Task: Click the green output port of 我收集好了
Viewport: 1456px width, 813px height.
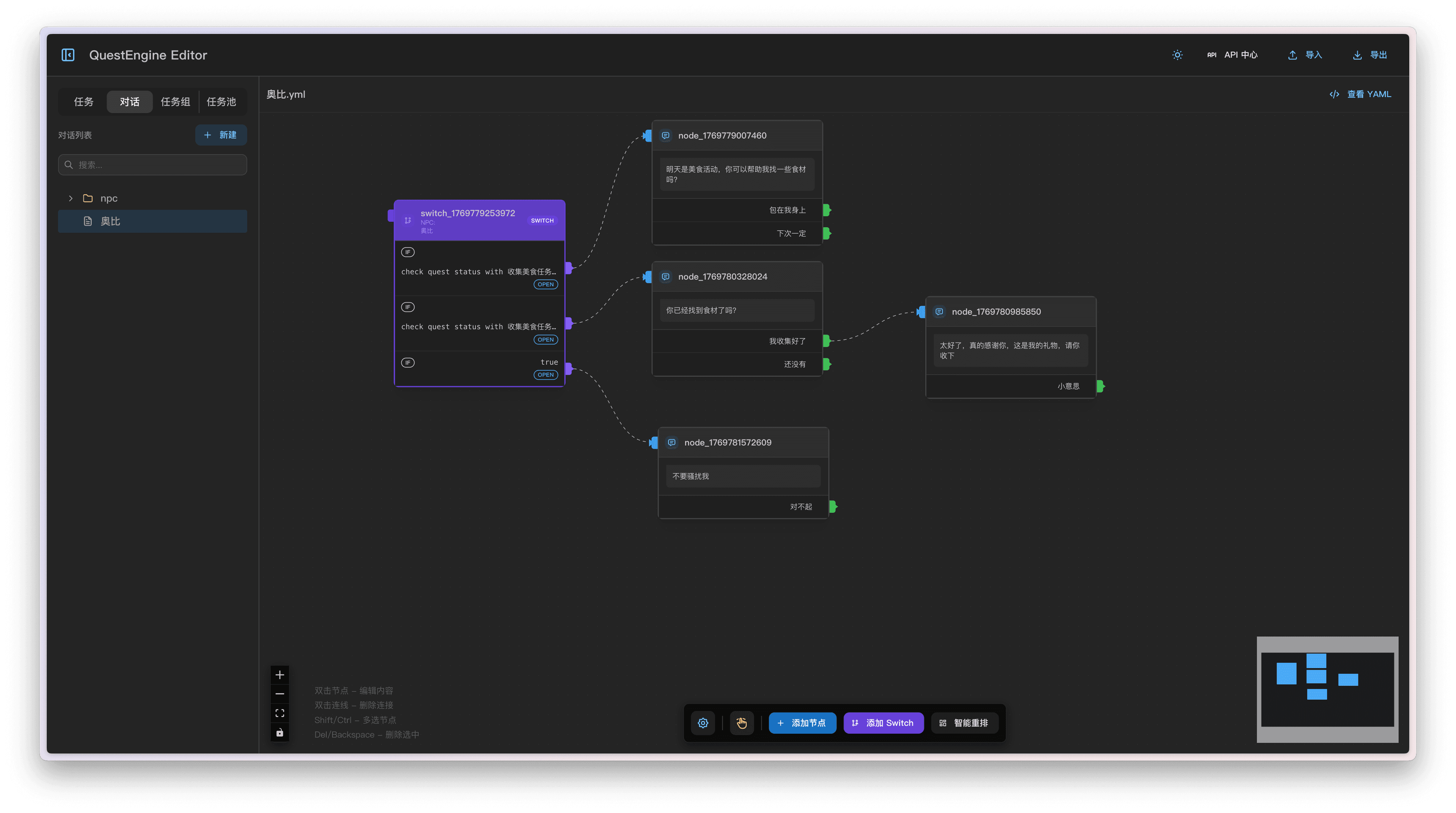Action: click(827, 341)
